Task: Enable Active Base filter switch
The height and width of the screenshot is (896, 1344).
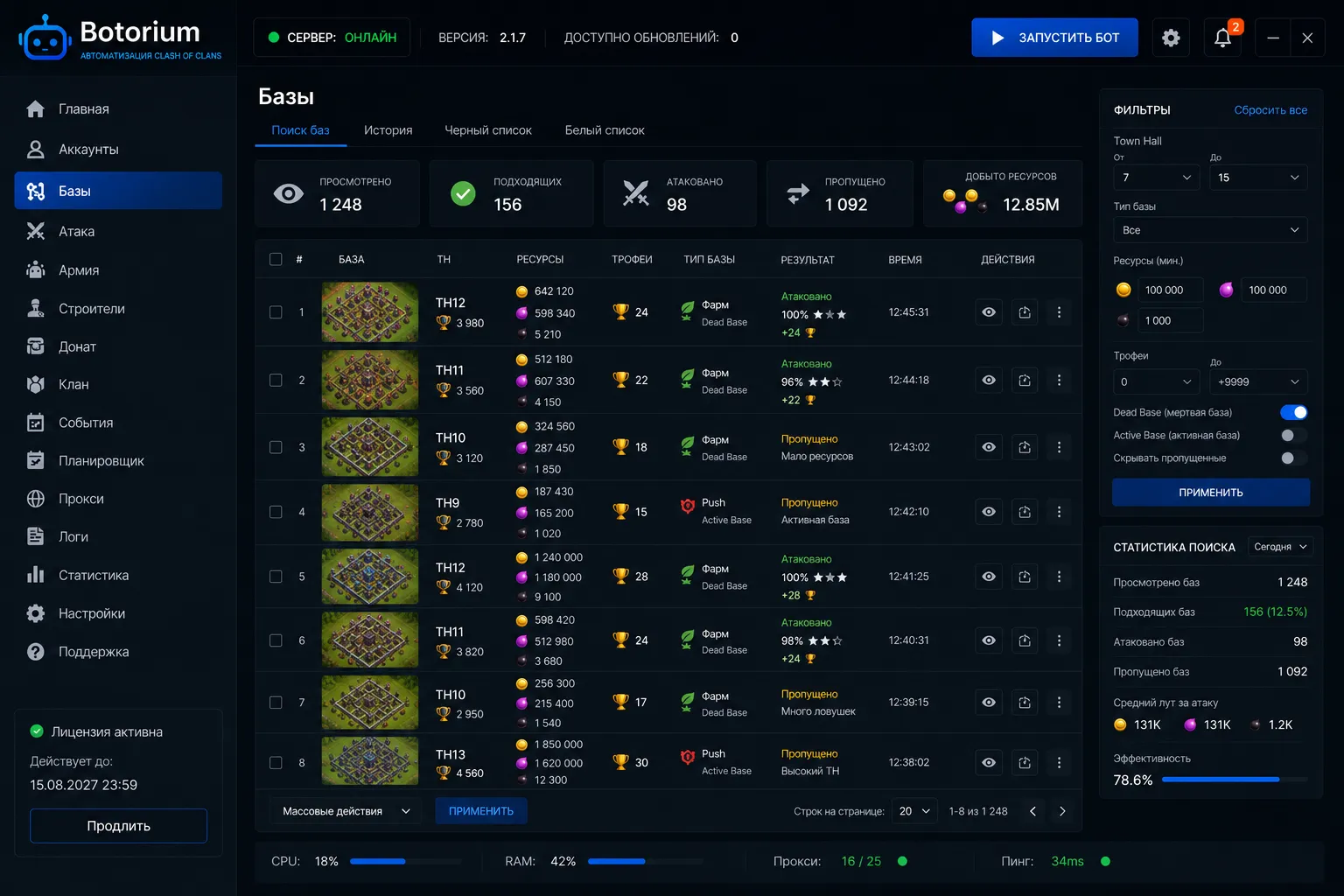Action: click(x=1293, y=435)
